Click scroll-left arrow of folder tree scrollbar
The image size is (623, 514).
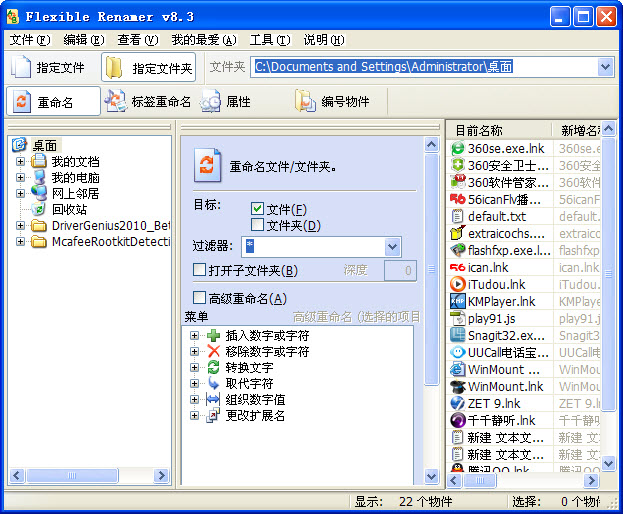(17, 475)
